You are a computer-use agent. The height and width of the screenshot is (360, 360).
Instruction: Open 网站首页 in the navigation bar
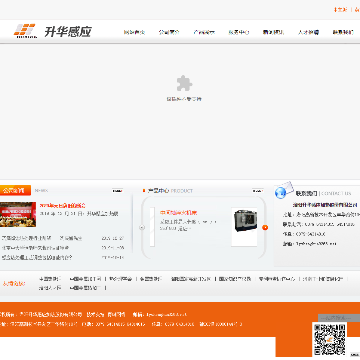point(134,32)
